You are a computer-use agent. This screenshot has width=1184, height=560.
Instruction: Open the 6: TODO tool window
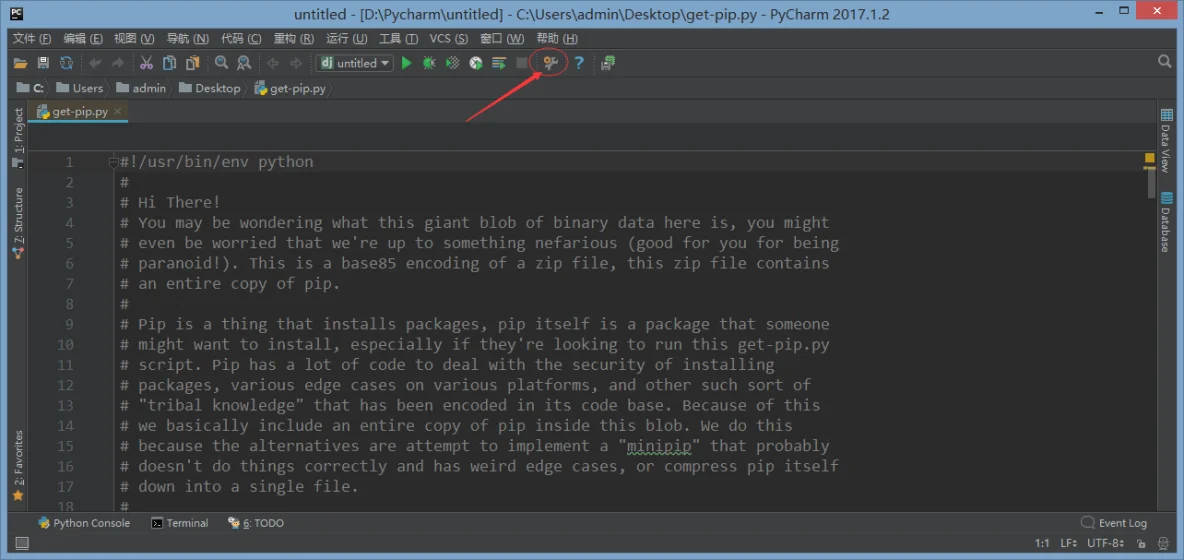(x=256, y=523)
